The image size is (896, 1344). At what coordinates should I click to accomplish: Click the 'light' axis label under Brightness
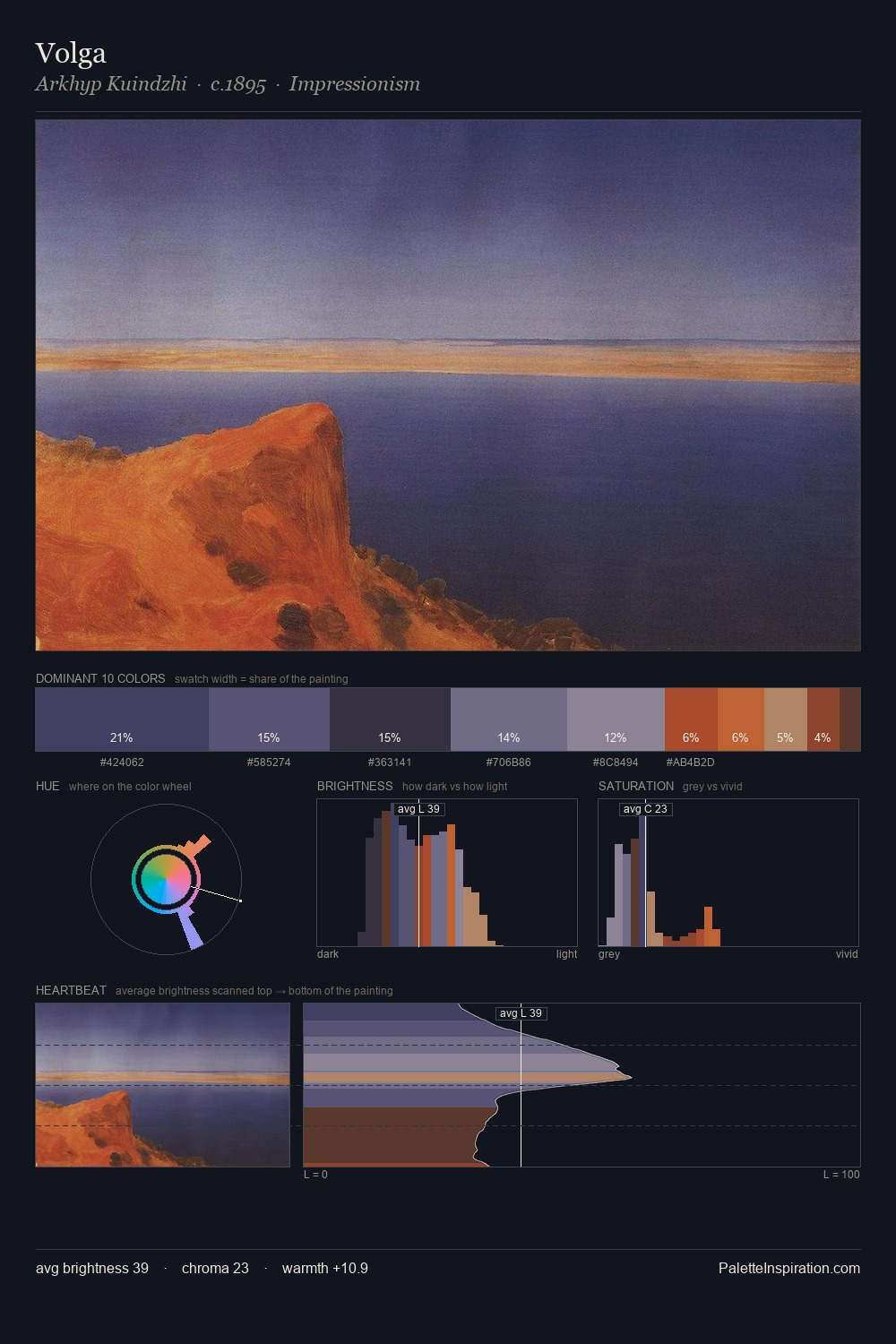point(566,954)
